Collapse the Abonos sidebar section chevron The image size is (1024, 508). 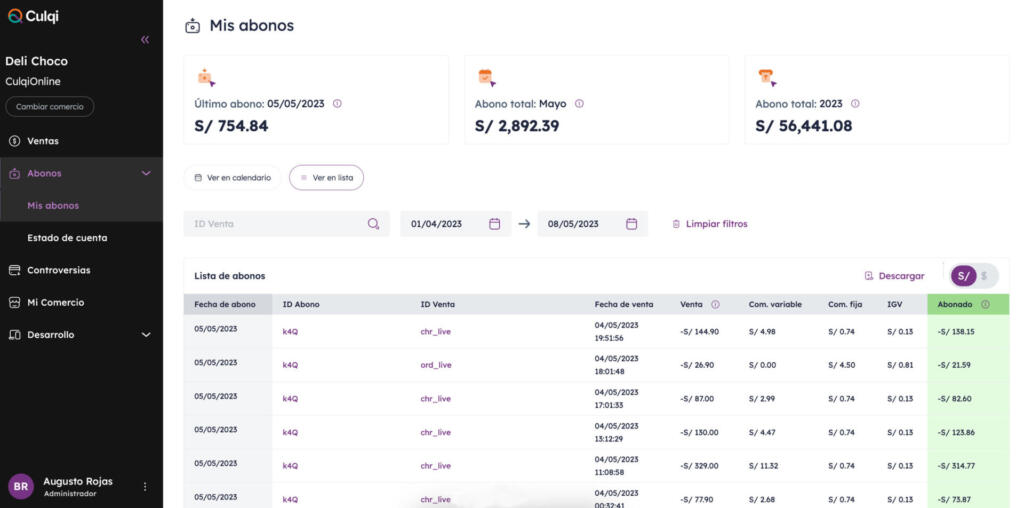pos(146,174)
